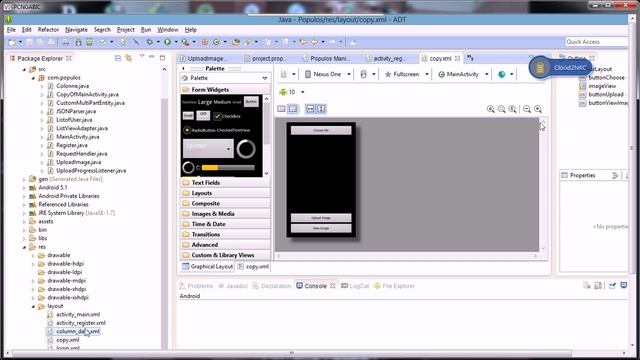Screen dimensions: 640x360
Task: Open the Package Explorer view menu triangle
Action: [142, 56]
